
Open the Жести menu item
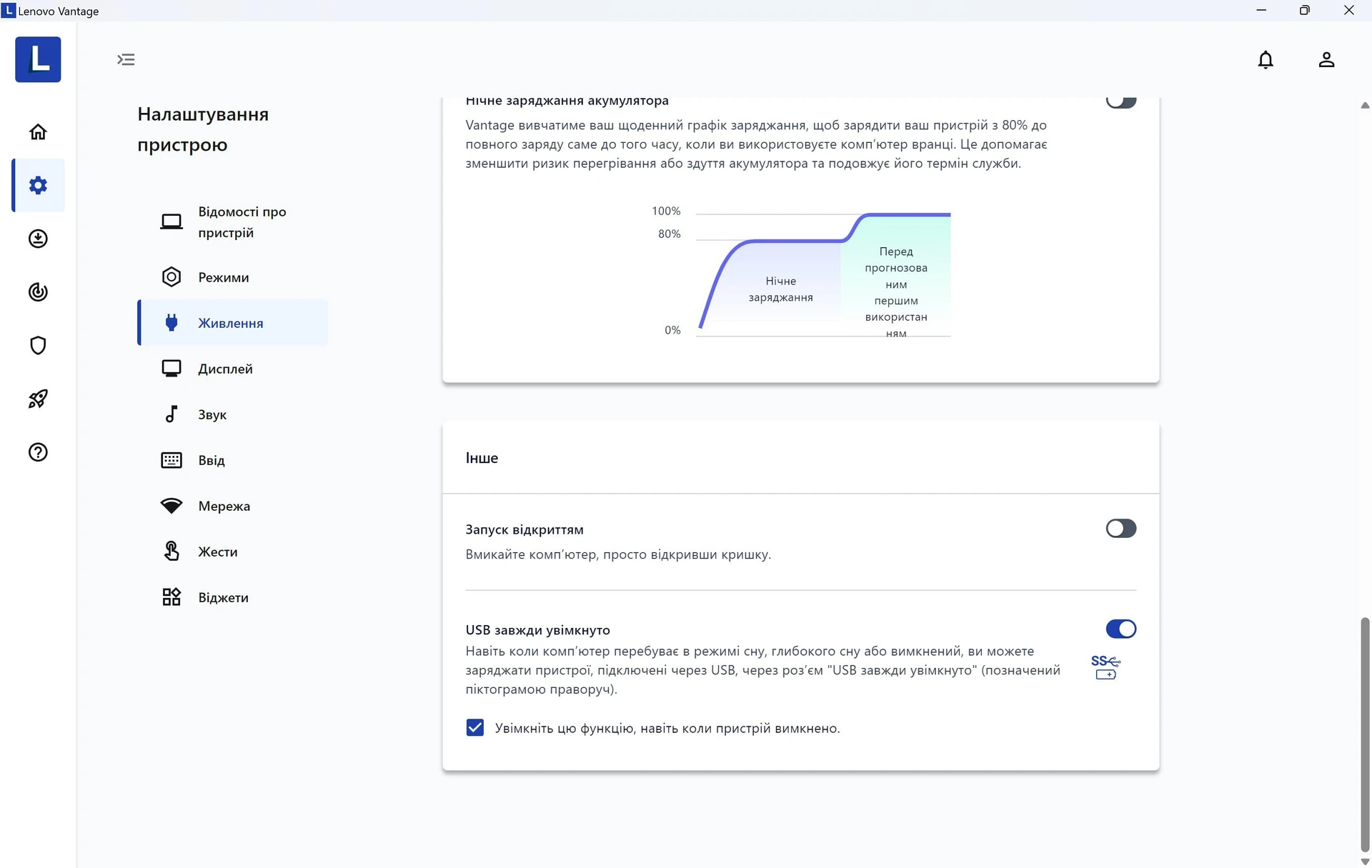(233, 552)
